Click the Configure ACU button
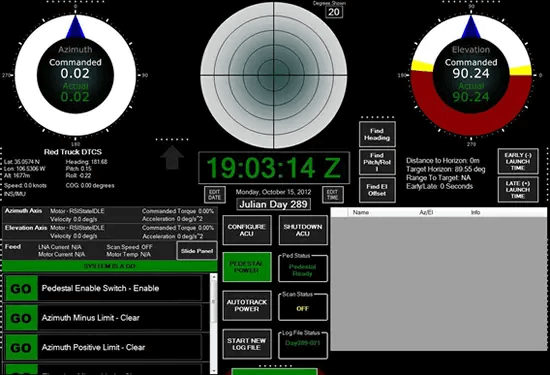The width and height of the screenshot is (550, 375). pos(247,230)
